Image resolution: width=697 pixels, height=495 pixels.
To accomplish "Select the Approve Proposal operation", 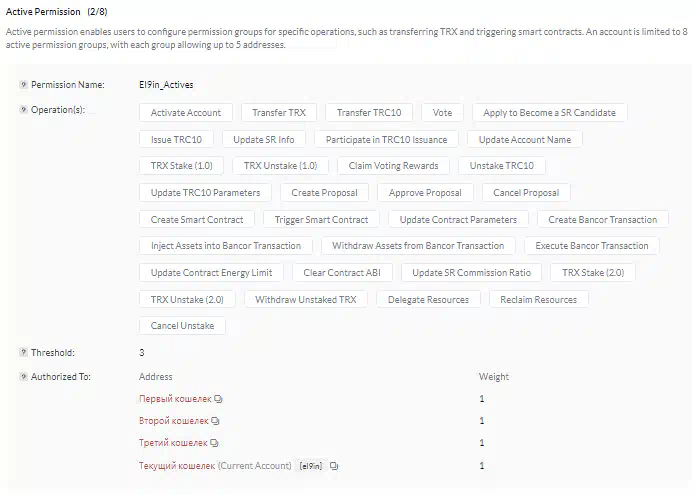I will point(425,193).
